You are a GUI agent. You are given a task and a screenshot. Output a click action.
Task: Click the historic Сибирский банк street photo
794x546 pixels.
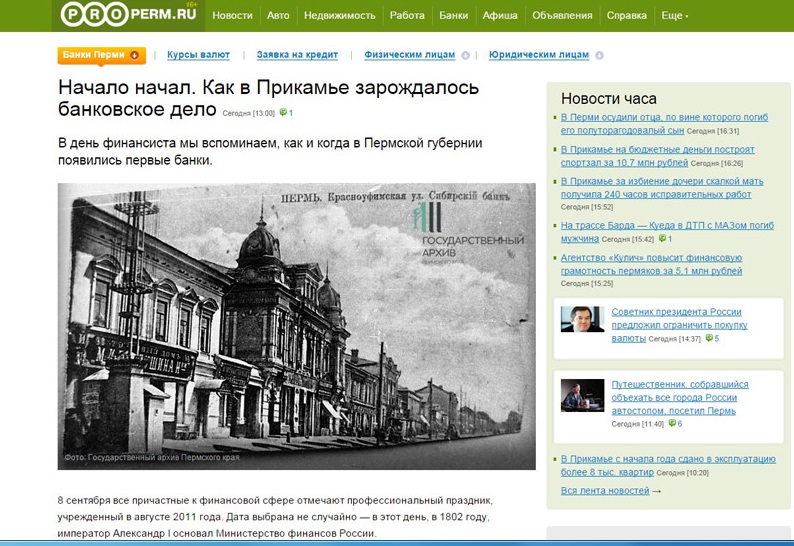[296, 326]
